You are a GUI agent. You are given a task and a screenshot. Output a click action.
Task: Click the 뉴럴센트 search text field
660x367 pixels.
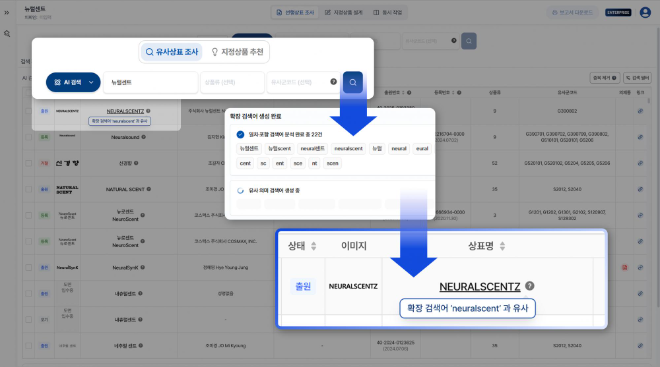click(x=151, y=82)
